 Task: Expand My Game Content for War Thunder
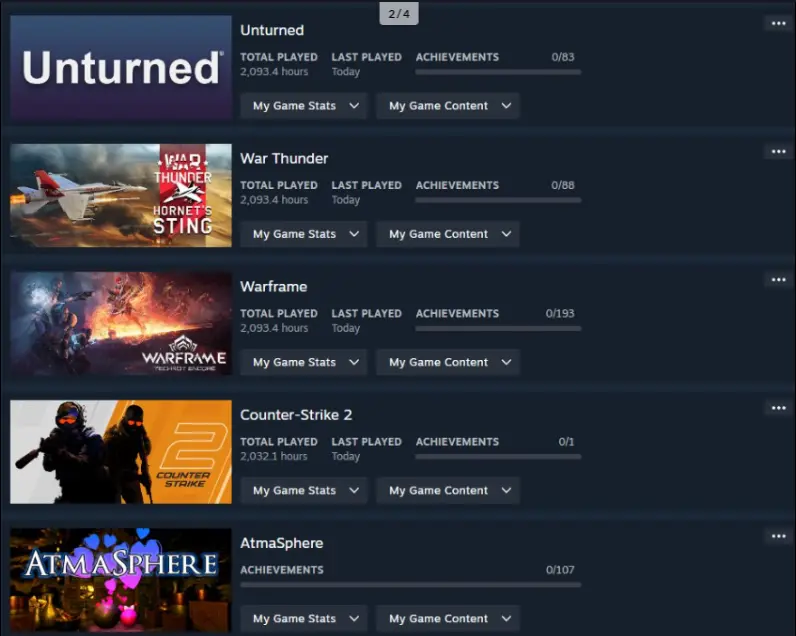point(448,234)
